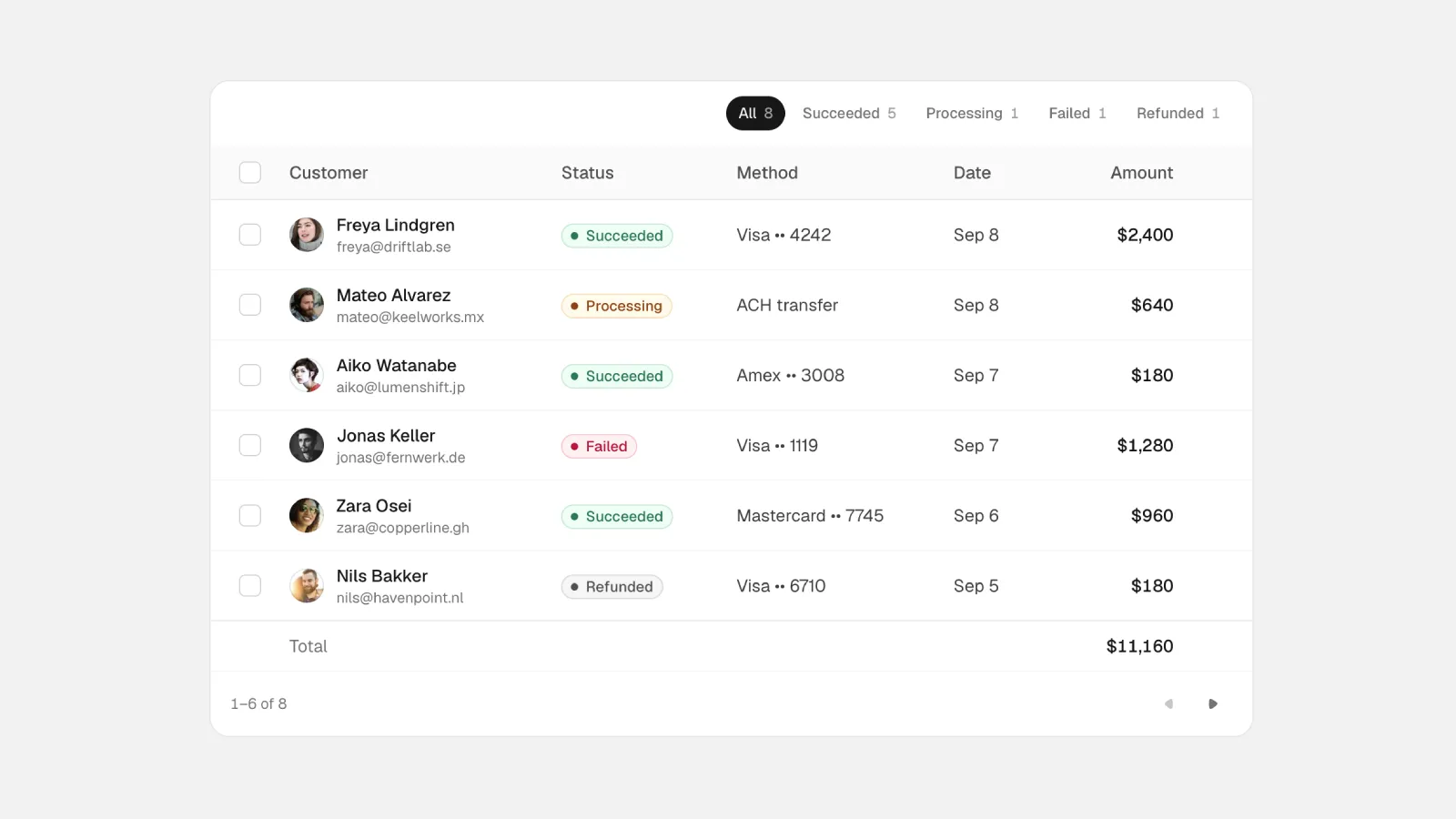This screenshot has height=819, width=1456.
Task: Click the Customer column header
Action: pyautogui.click(x=329, y=173)
